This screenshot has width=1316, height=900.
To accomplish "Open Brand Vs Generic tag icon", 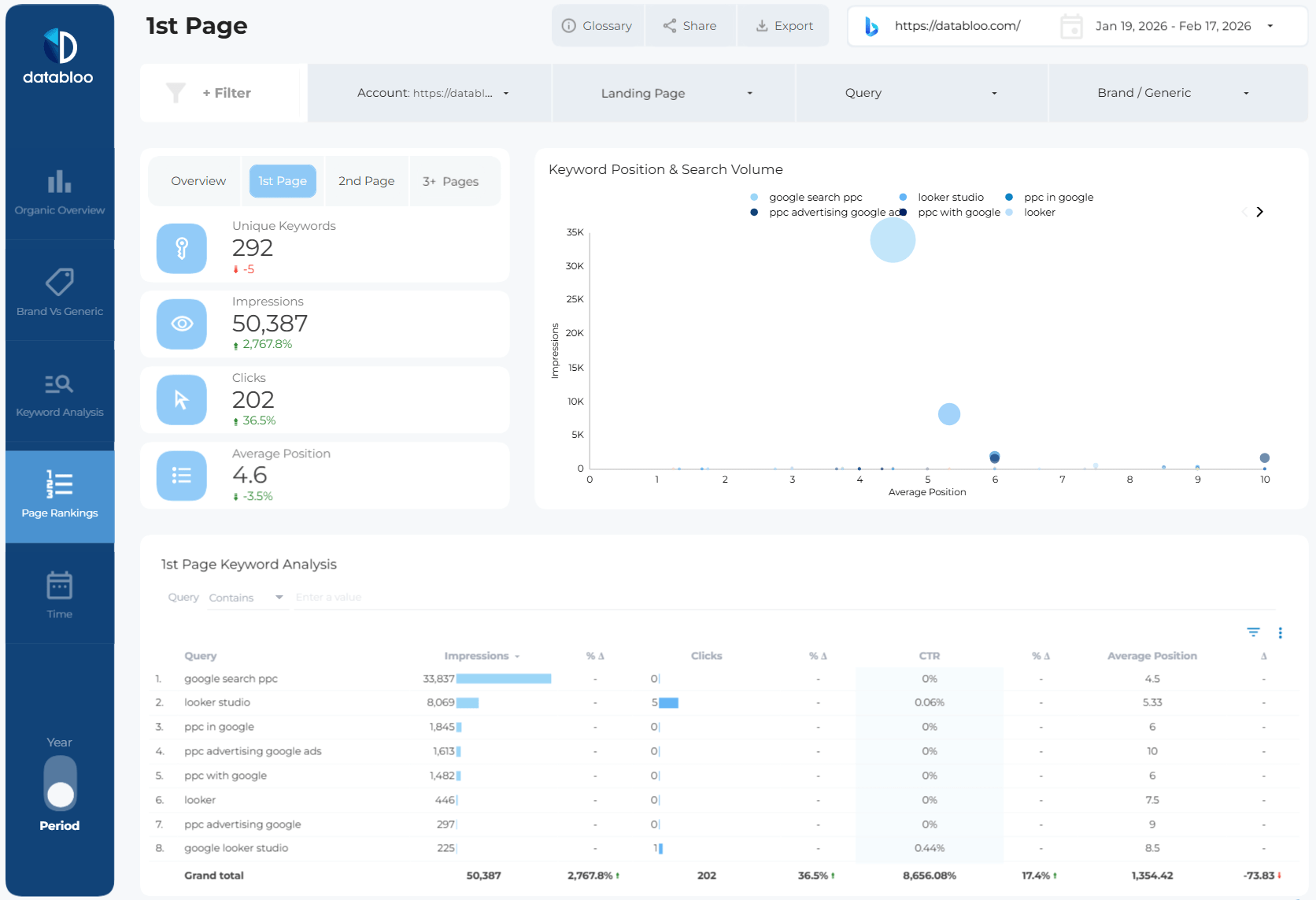I will (59, 283).
